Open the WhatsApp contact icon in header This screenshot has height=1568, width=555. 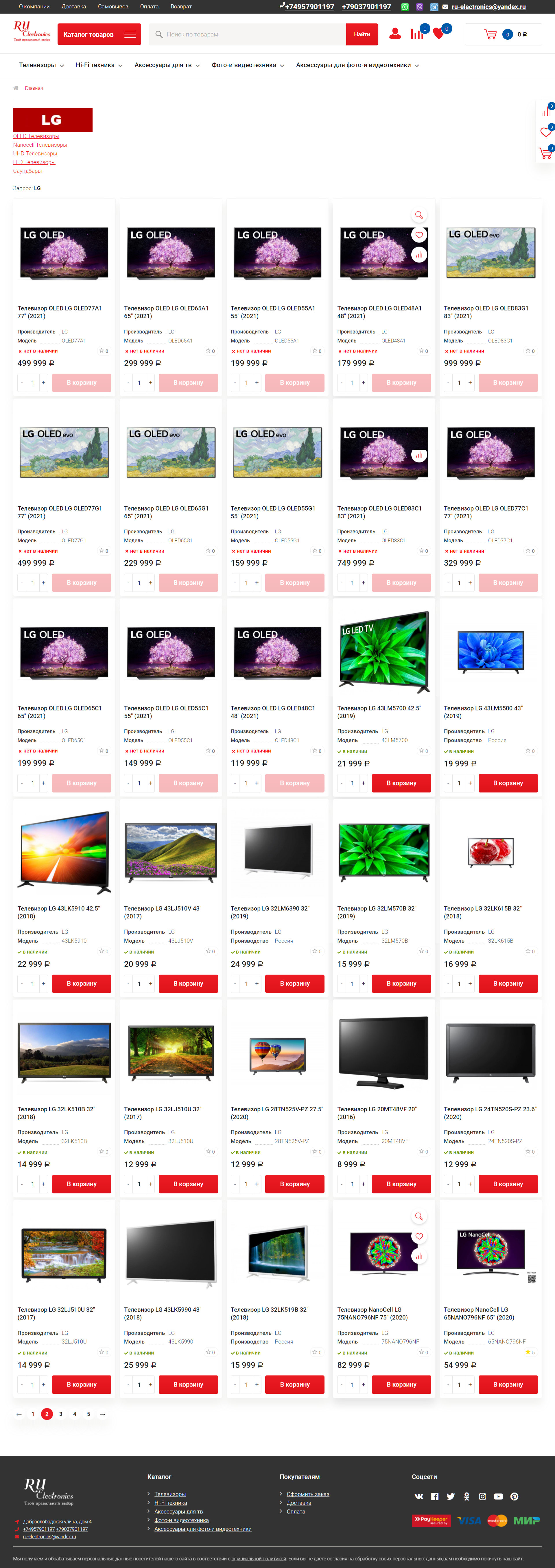(x=405, y=7)
